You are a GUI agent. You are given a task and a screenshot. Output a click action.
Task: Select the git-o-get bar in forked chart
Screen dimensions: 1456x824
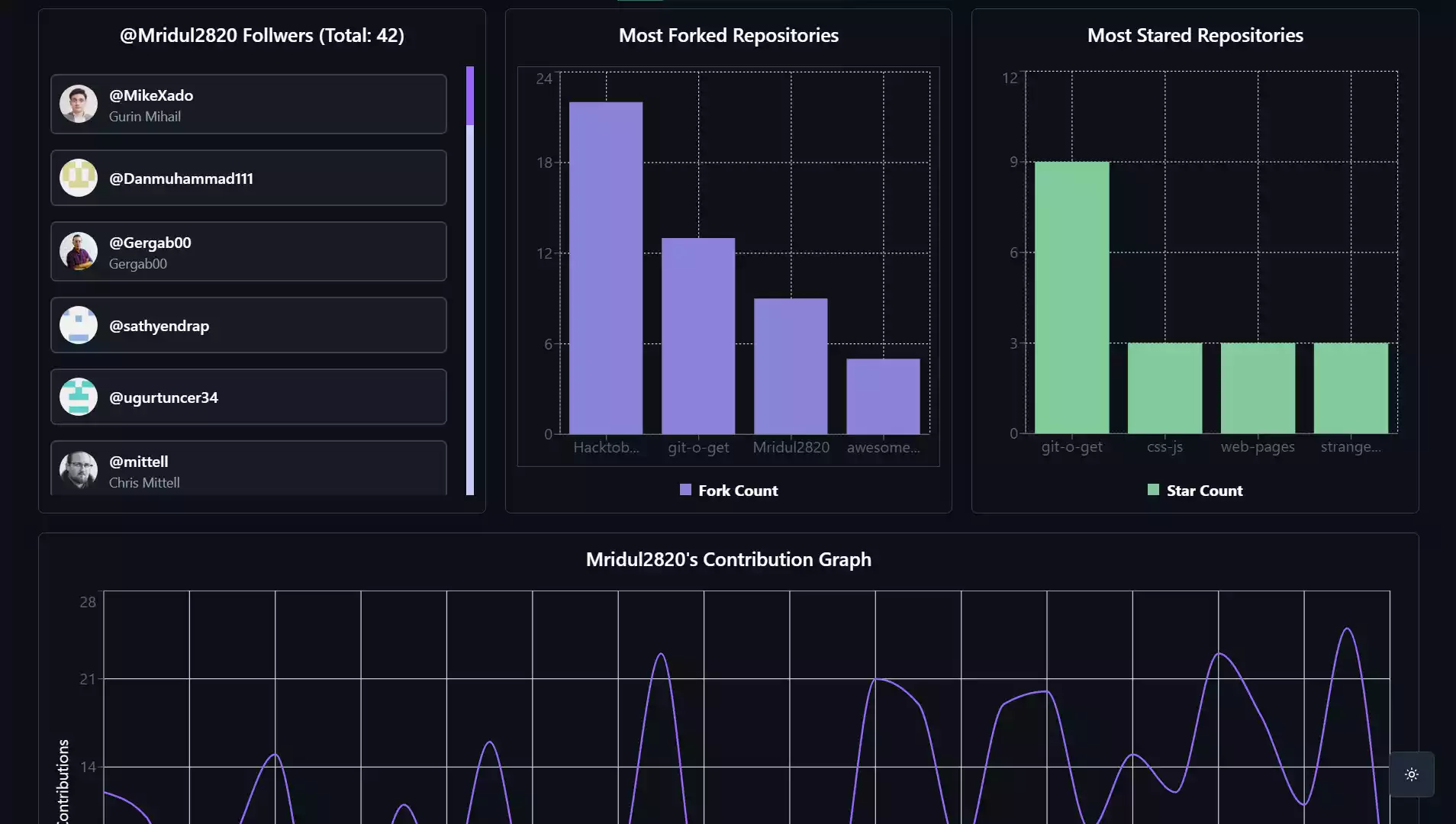pos(698,336)
